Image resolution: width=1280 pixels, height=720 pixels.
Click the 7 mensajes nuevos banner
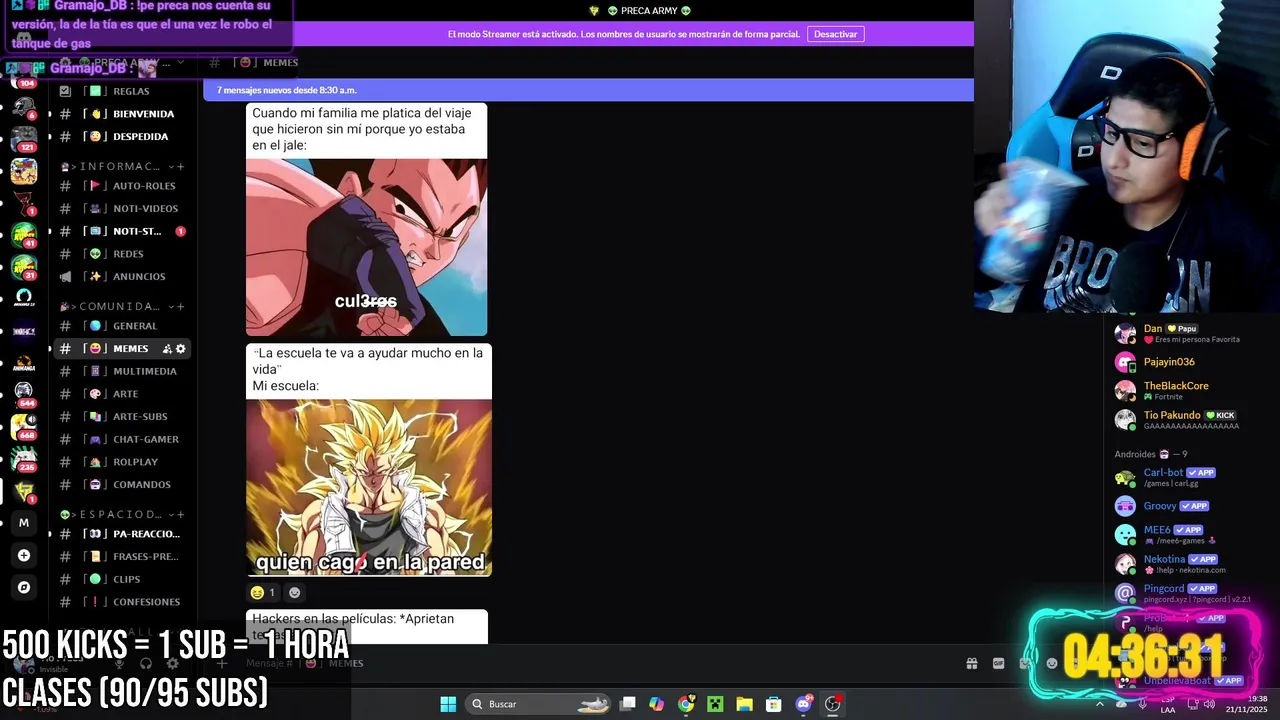(x=588, y=90)
